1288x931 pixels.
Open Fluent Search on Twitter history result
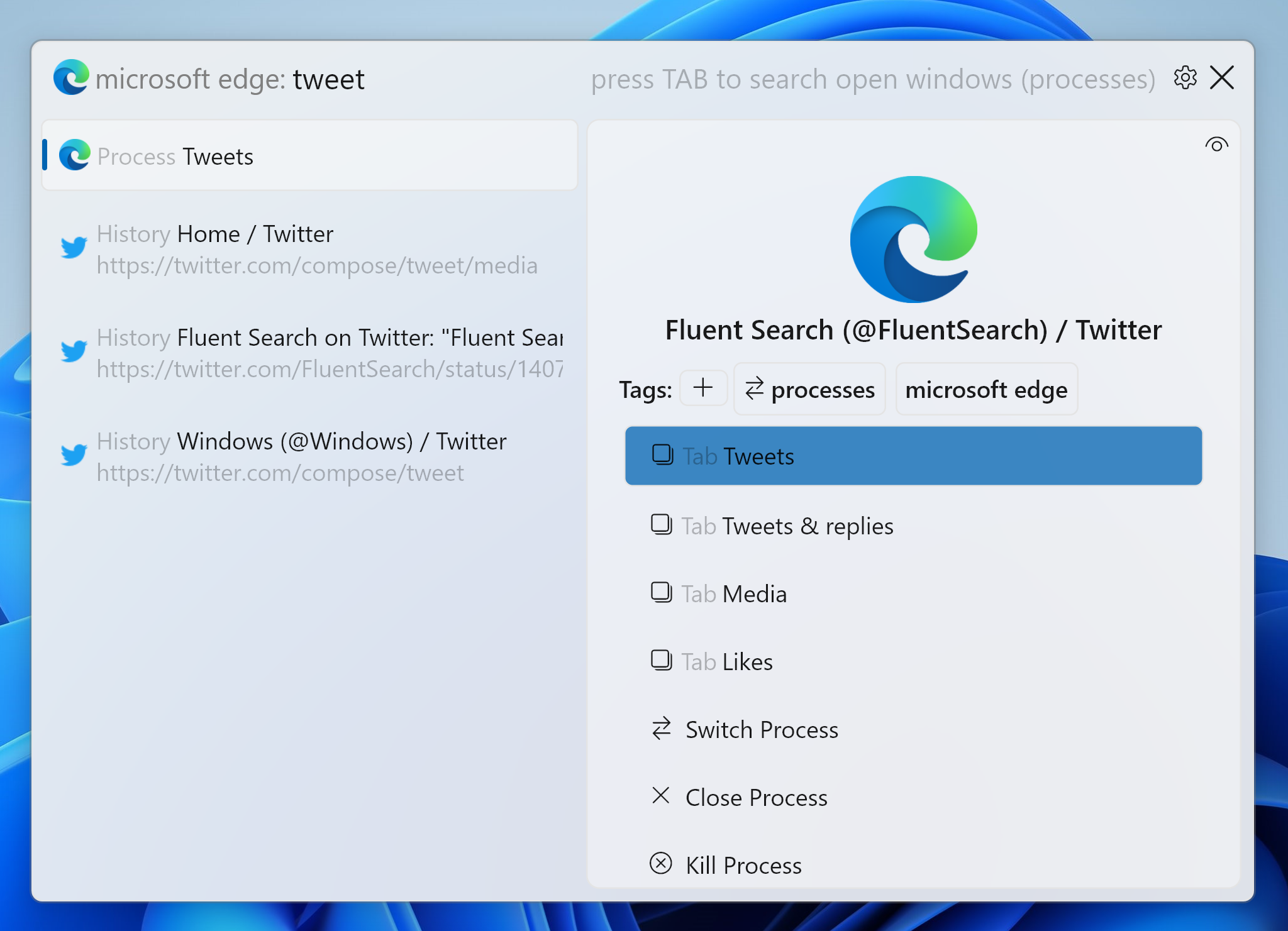click(309, 353)
